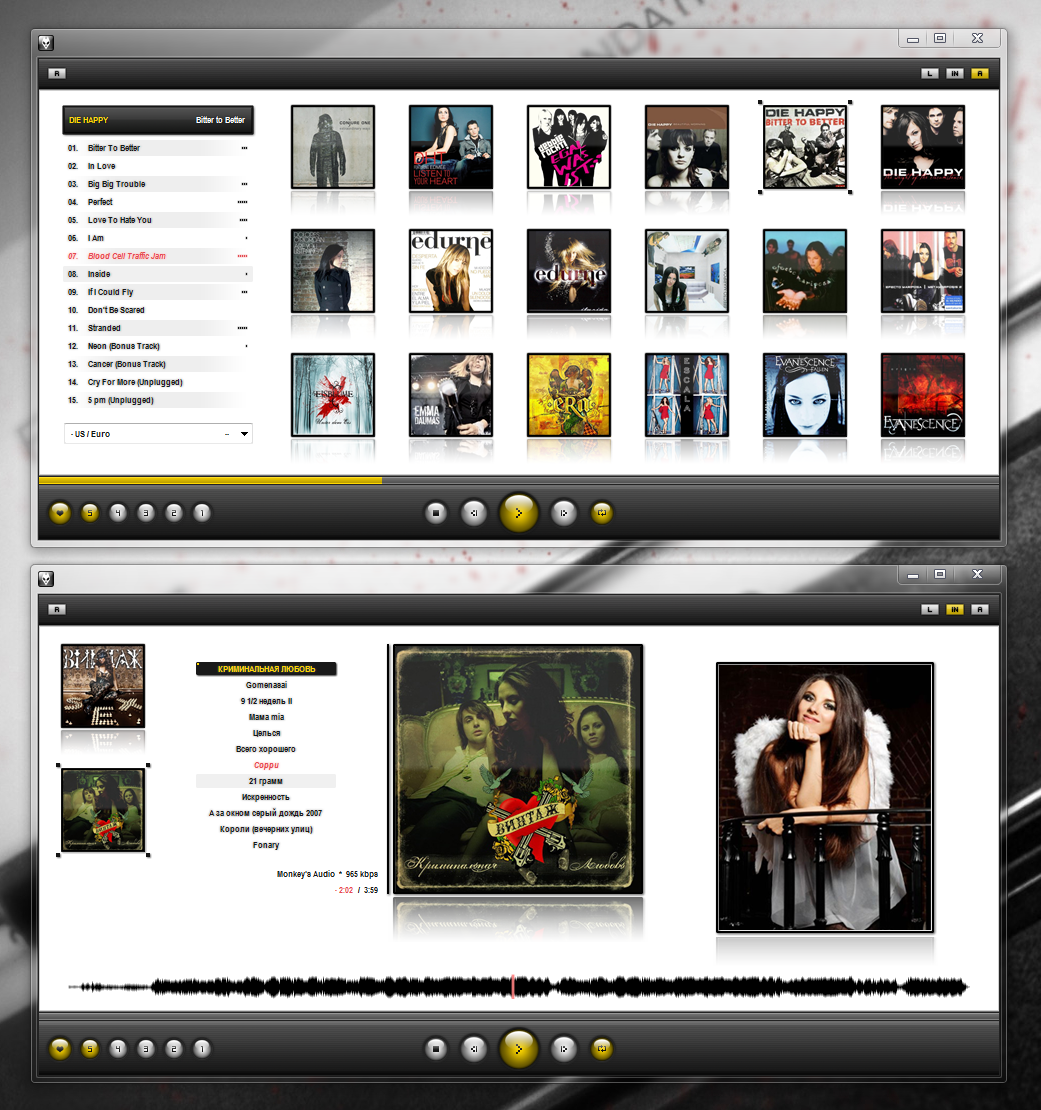This screenshot has height=1110, width=1041.
Task: Click the remaining time -2:02 display
Action: pyautogui.click(x=344, y=891)
